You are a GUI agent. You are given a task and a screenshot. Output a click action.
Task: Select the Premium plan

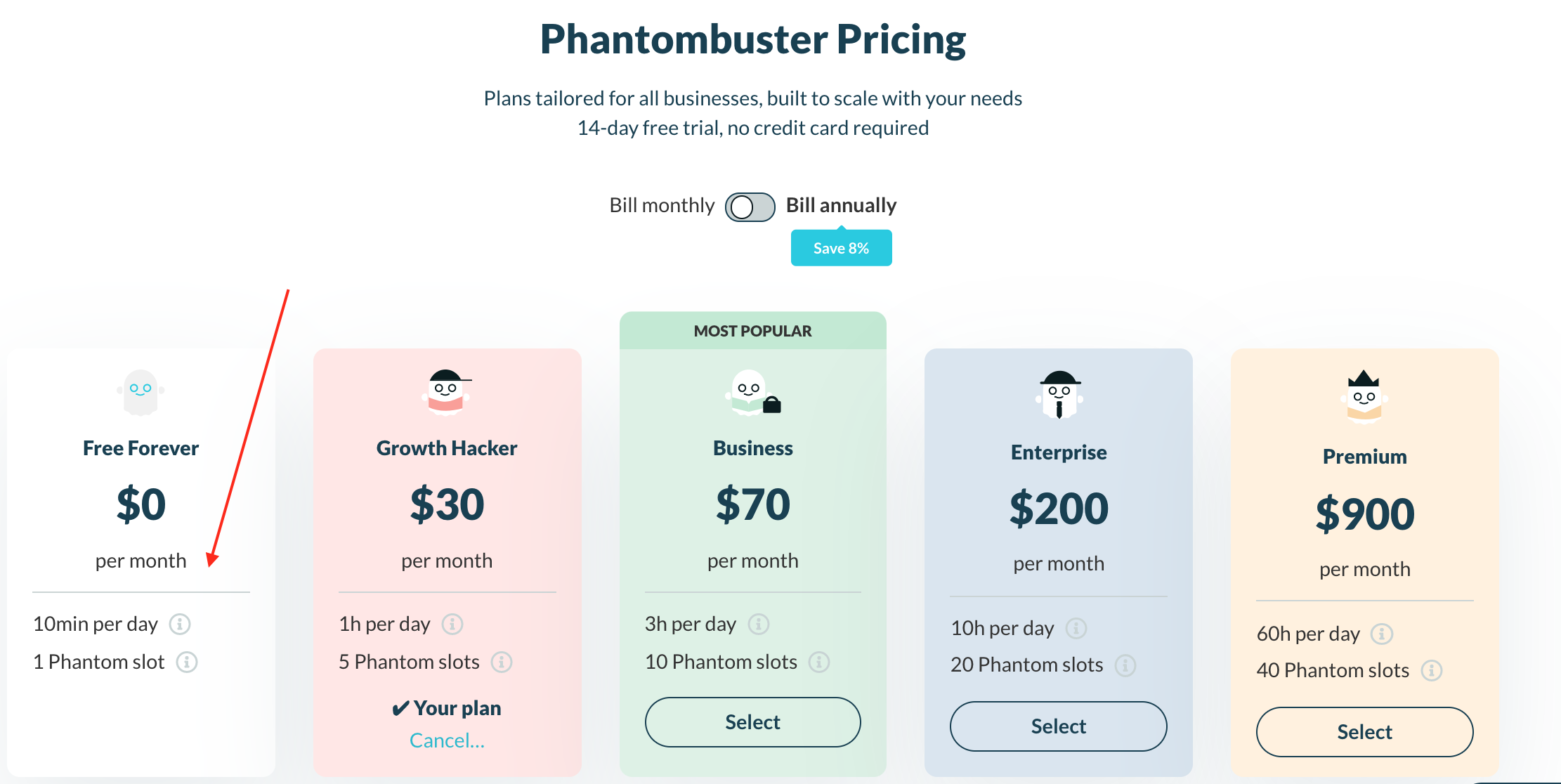click(1365, 732)
